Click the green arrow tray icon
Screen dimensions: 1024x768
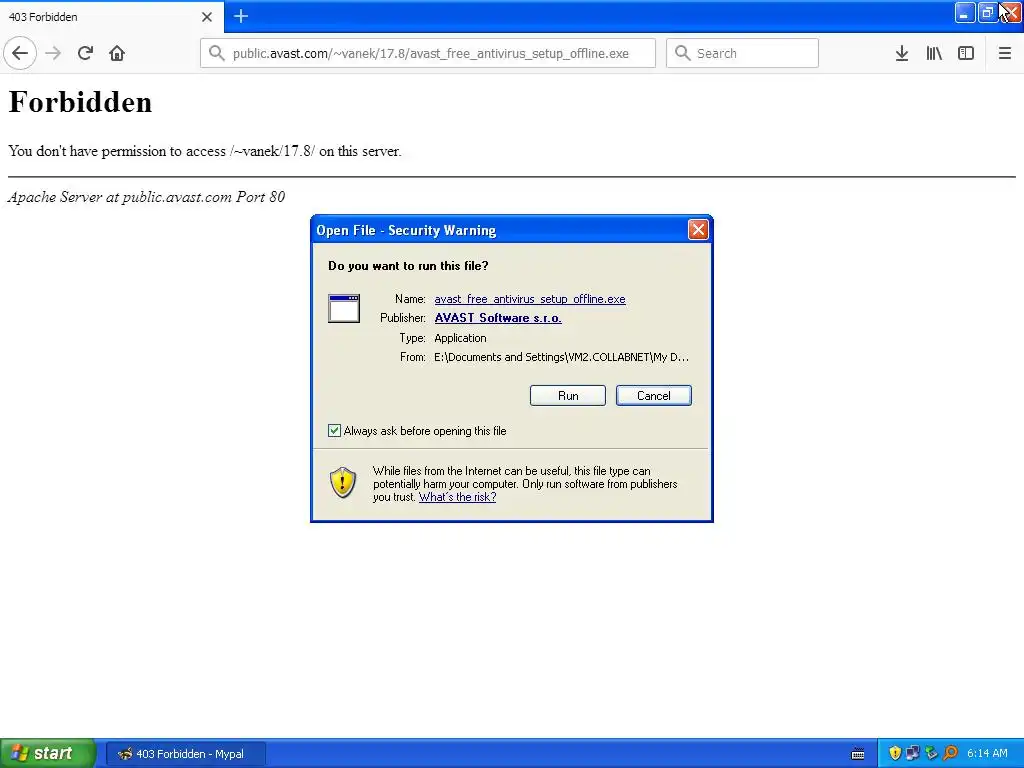(x=931, y=754)
